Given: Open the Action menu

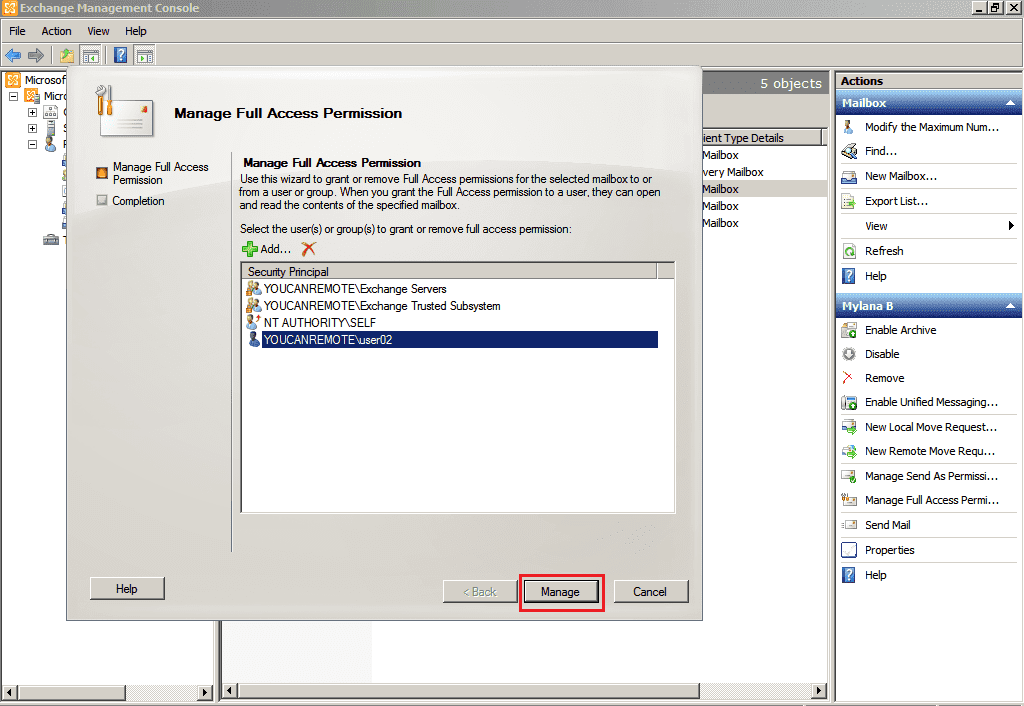Looking at the screenshot, I should 56,31.
